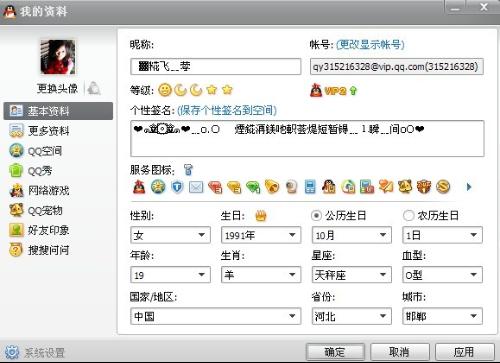Click the birthday crown icon
Viewport: 500px width, 363px height.
(x=261, y=216)
